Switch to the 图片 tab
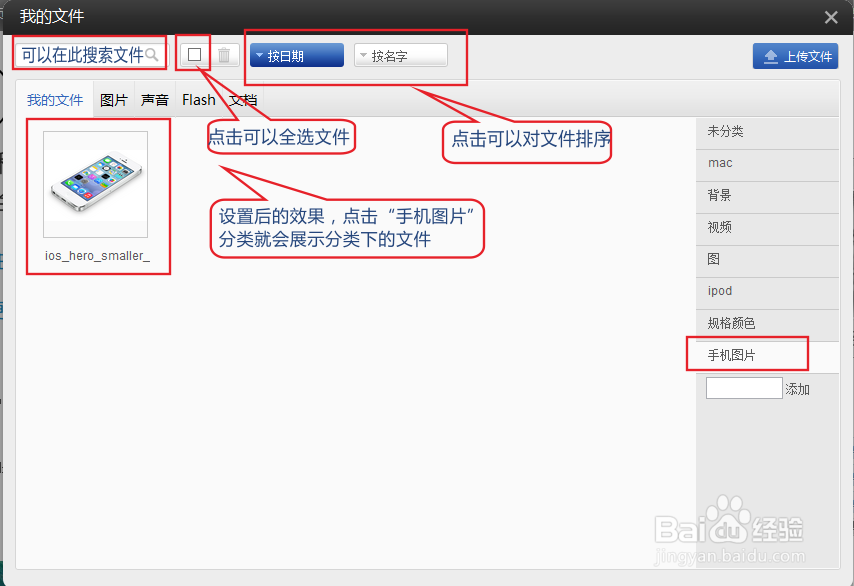The width and height of the screenshot is (854, 586). point(114,100)
